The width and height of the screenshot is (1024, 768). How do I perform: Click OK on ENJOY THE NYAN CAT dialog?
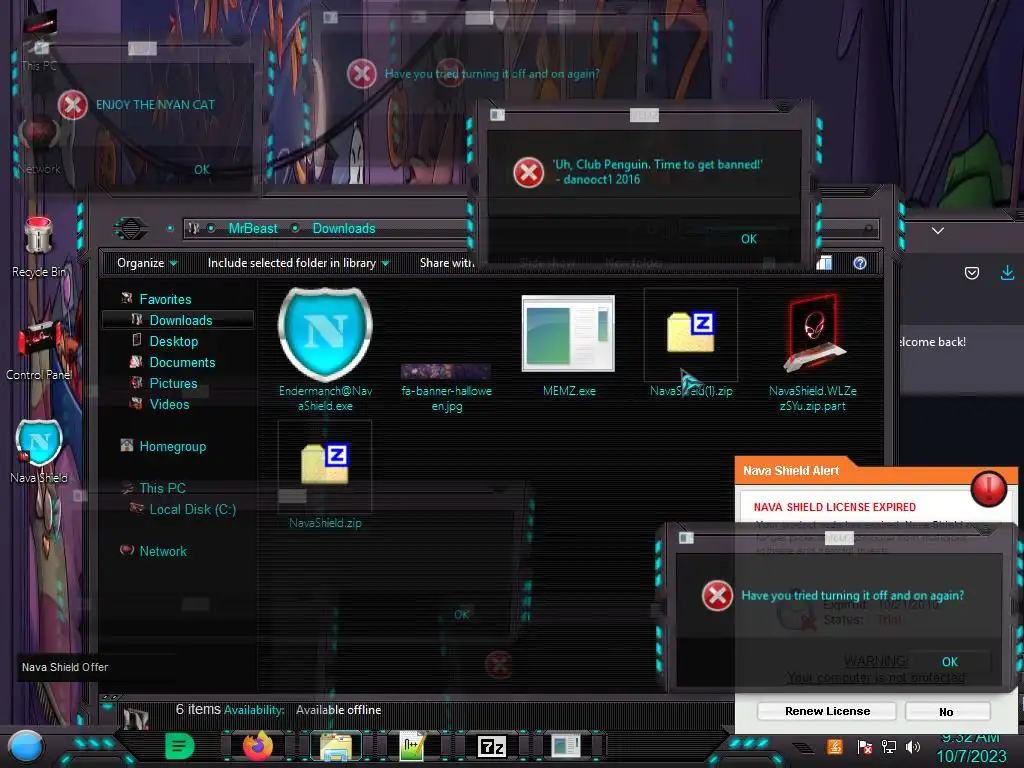(202, 170)
